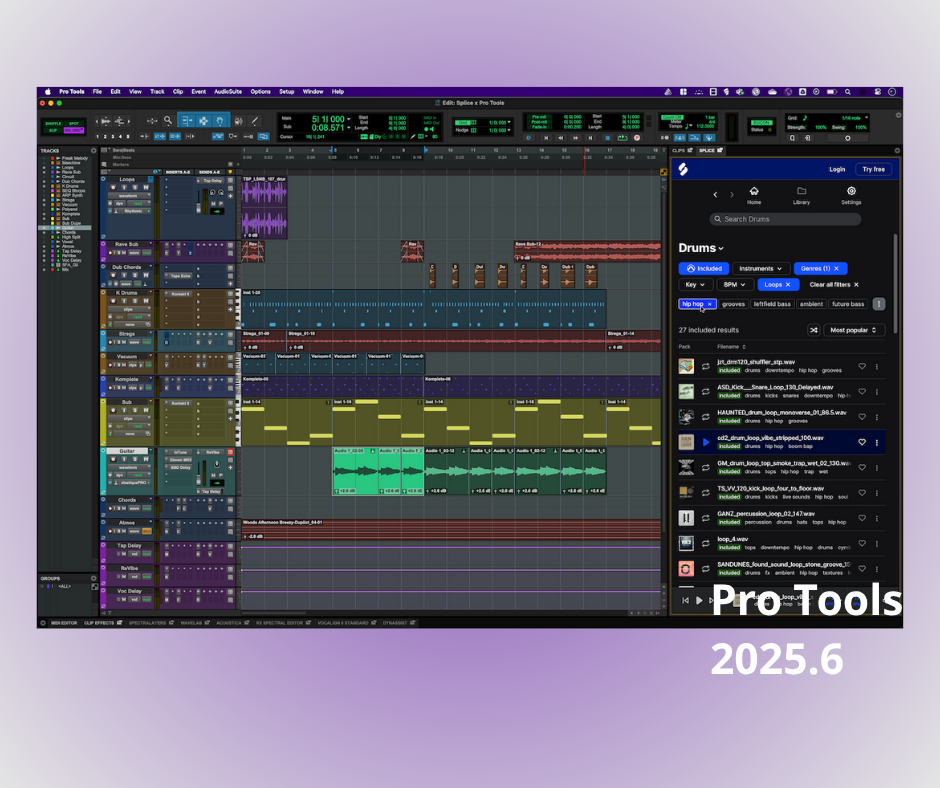Viewport: 940px width, 788px height.
Task: Open the BPM filter dropdown
Action: (x=734, y=285)
